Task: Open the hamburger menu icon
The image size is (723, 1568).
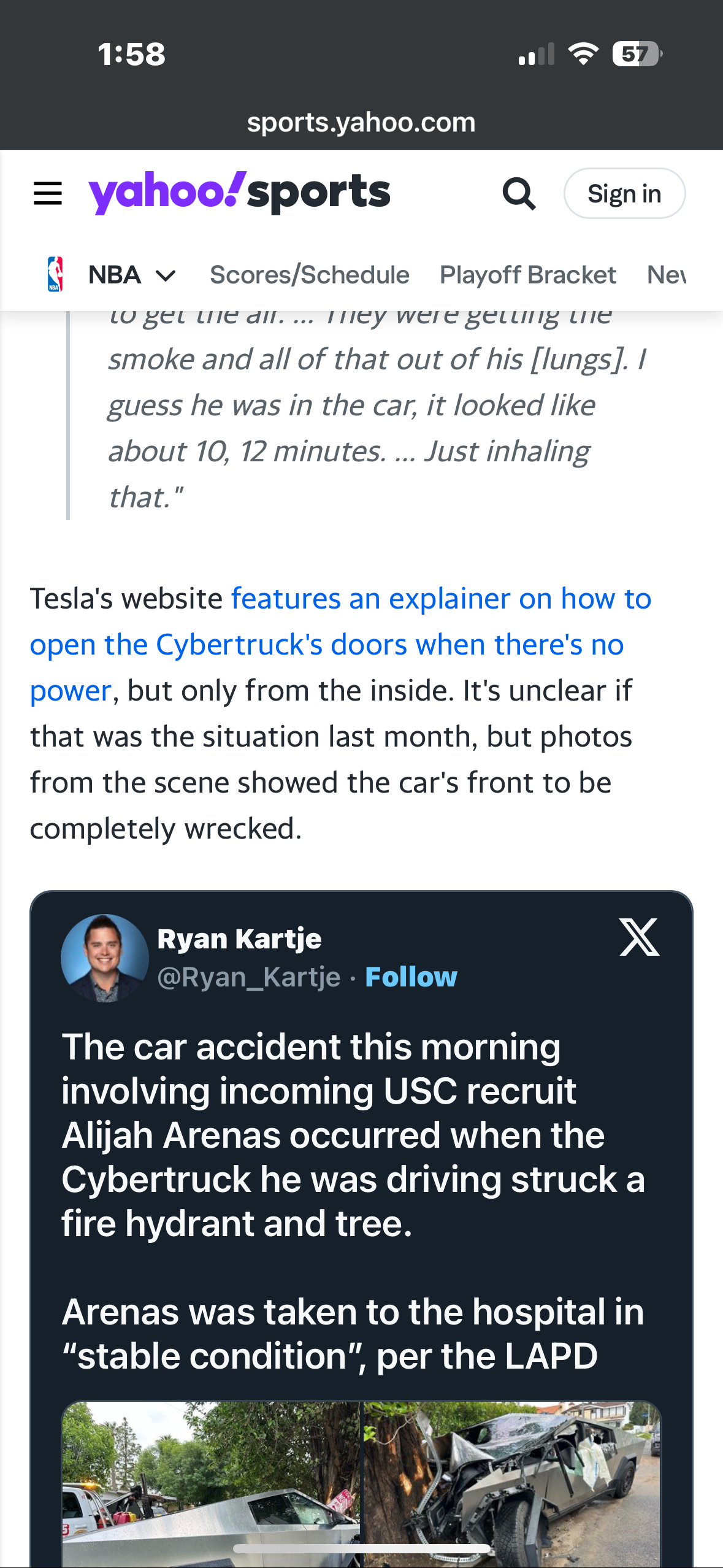Action: point(48,193)
